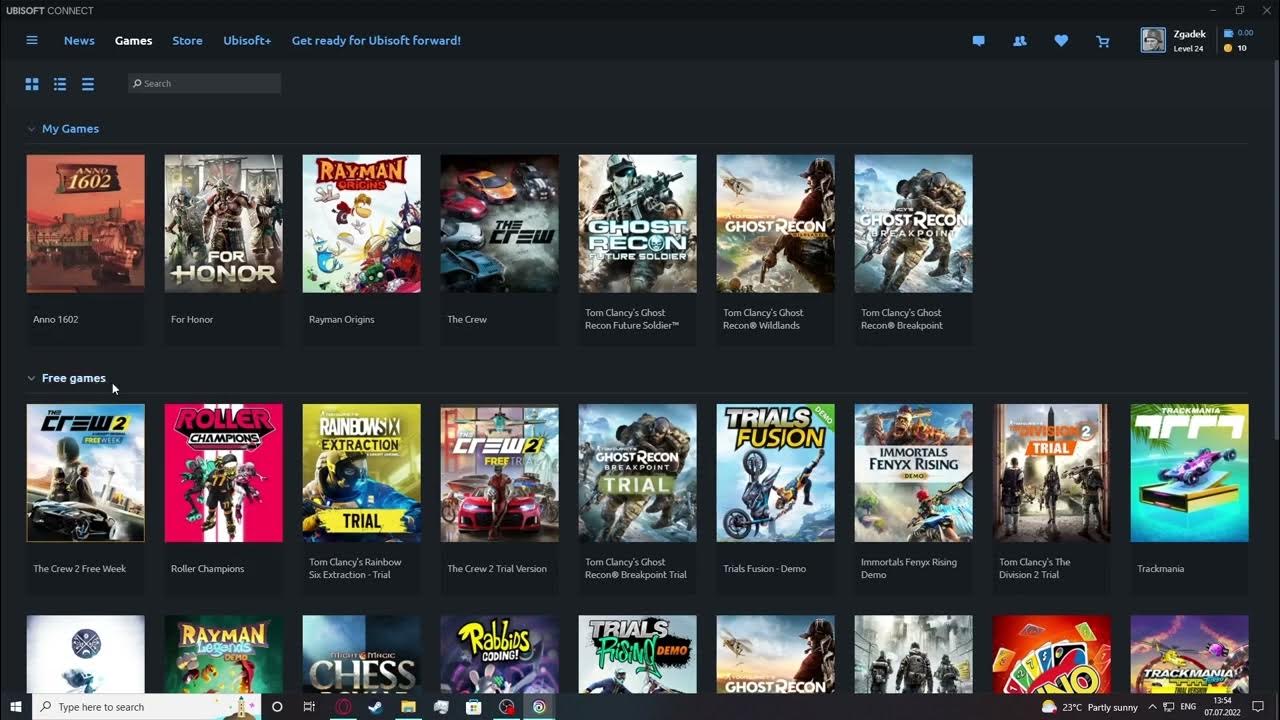
Task: Open Steam from the taskbar
Action: (x=375, y=707)
